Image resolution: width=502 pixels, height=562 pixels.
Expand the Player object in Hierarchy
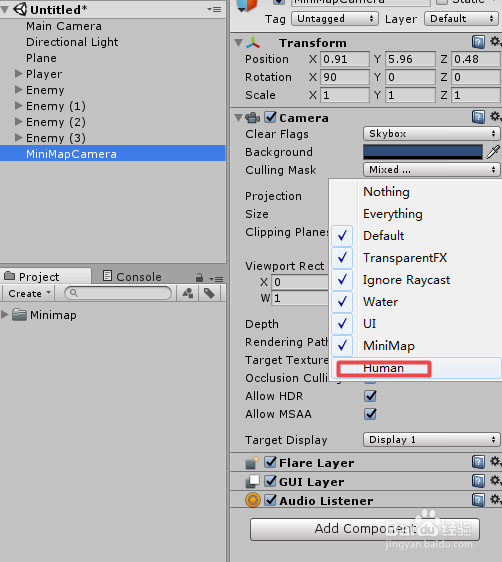pos(19,74)
